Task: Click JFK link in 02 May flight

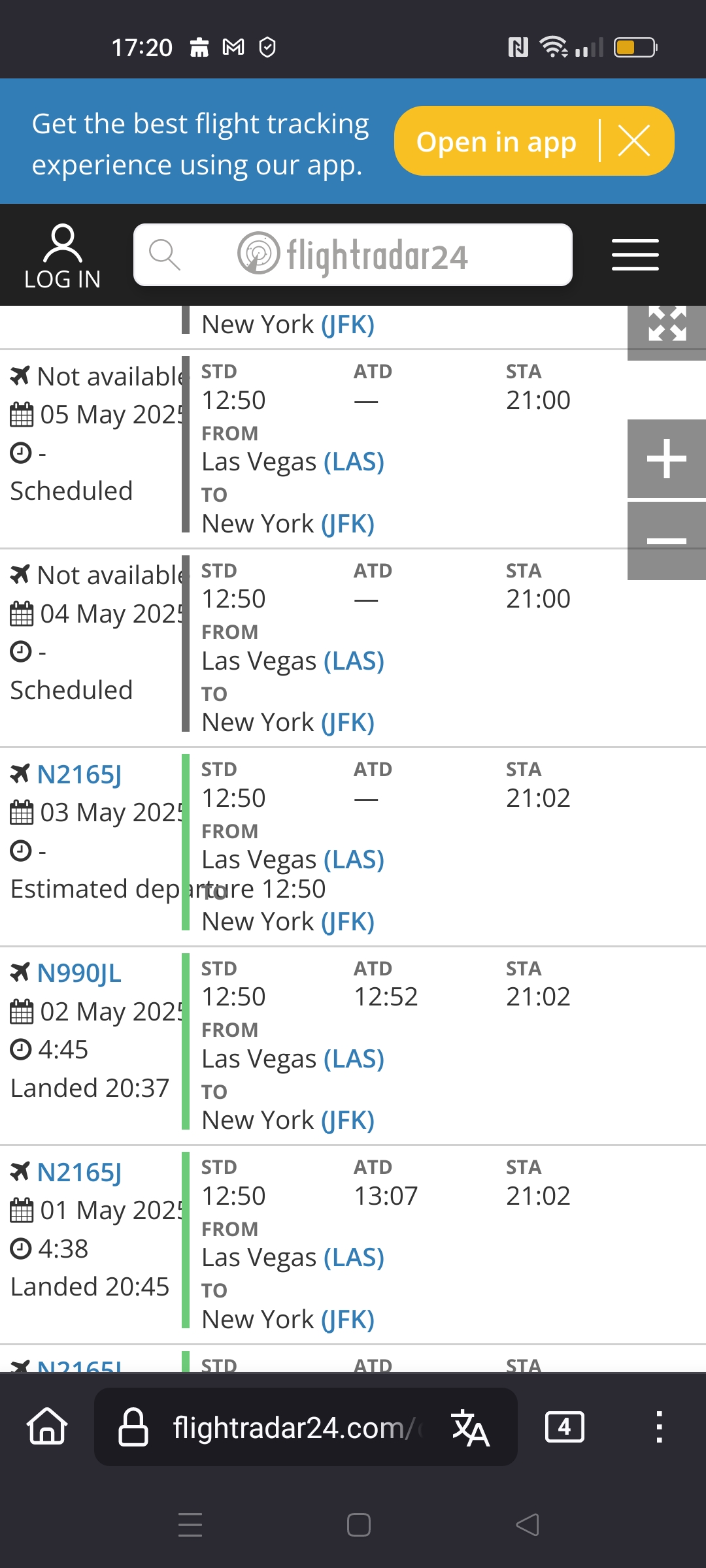Action: coord(347,1120)
